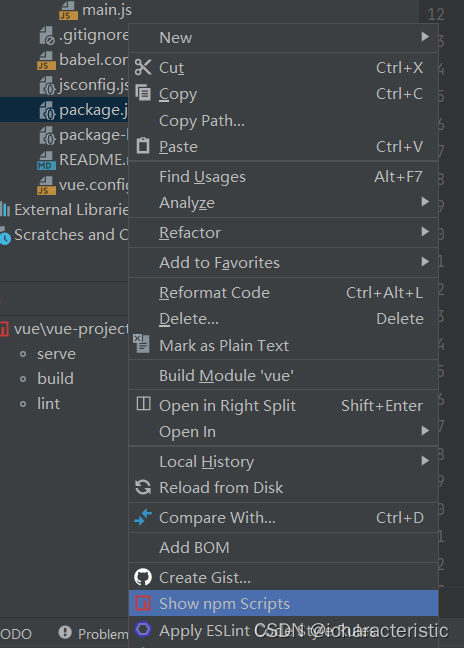Screen dimensions: 464x648
Task: Select the package.json file in project tree
Action: (x=64, y=110)
